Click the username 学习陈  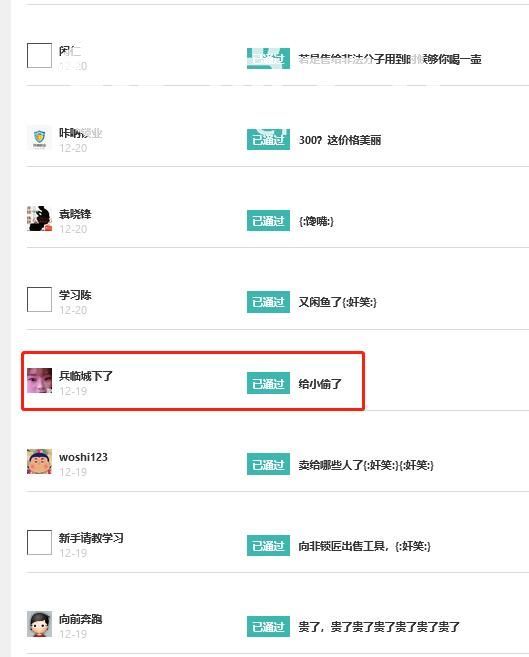point(75,295)
